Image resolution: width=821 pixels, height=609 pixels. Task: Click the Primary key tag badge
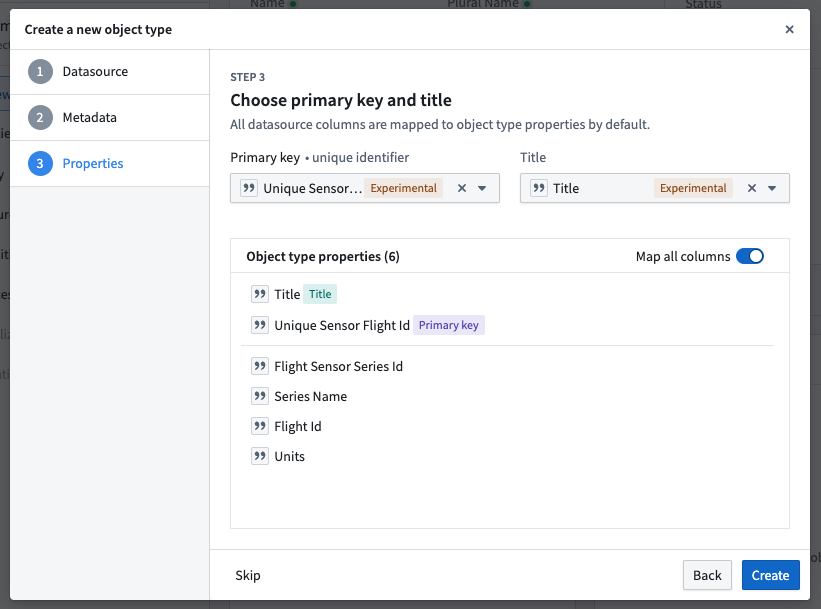449,325
